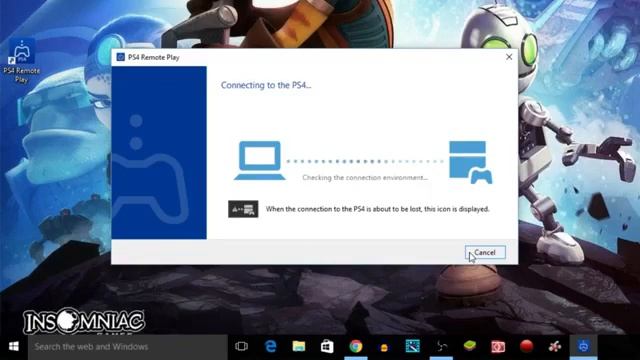Viewport: 640px width, 360px height.
Task: Click the laptop icon in connection diagram
Action: [260, 160]
